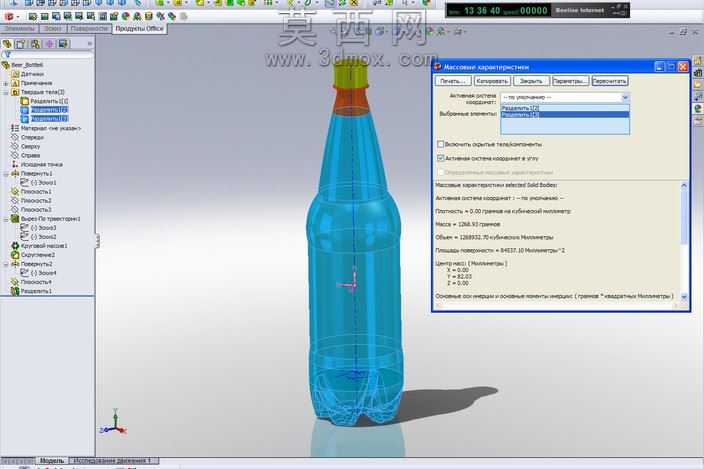The image size is (704, 469).
Task: Click the Вырез-По траектории1 feature icon
Action: [x=15, y=219]
